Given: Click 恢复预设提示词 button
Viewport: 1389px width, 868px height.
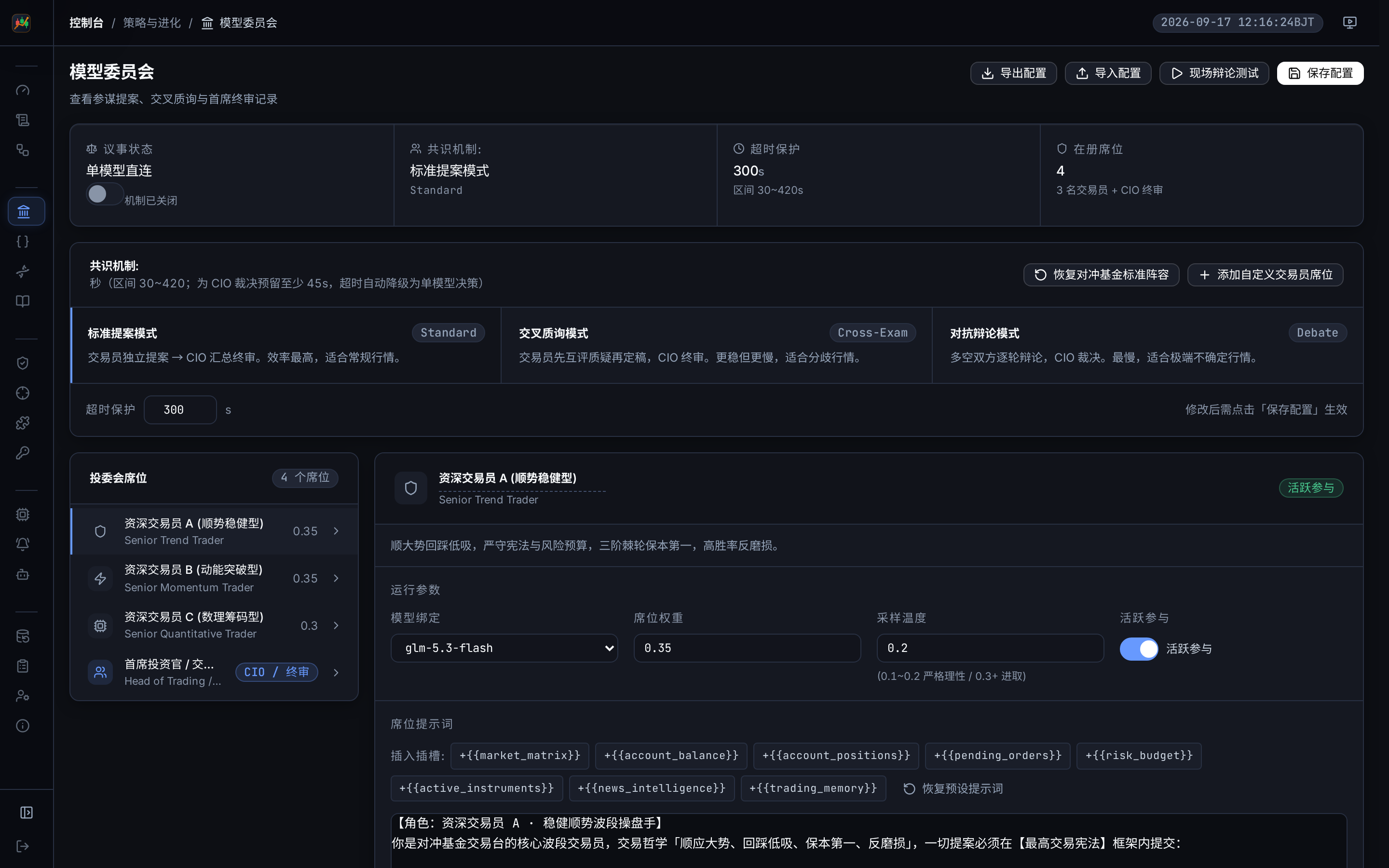Looking at the screenshot, I should pos(953,789).
